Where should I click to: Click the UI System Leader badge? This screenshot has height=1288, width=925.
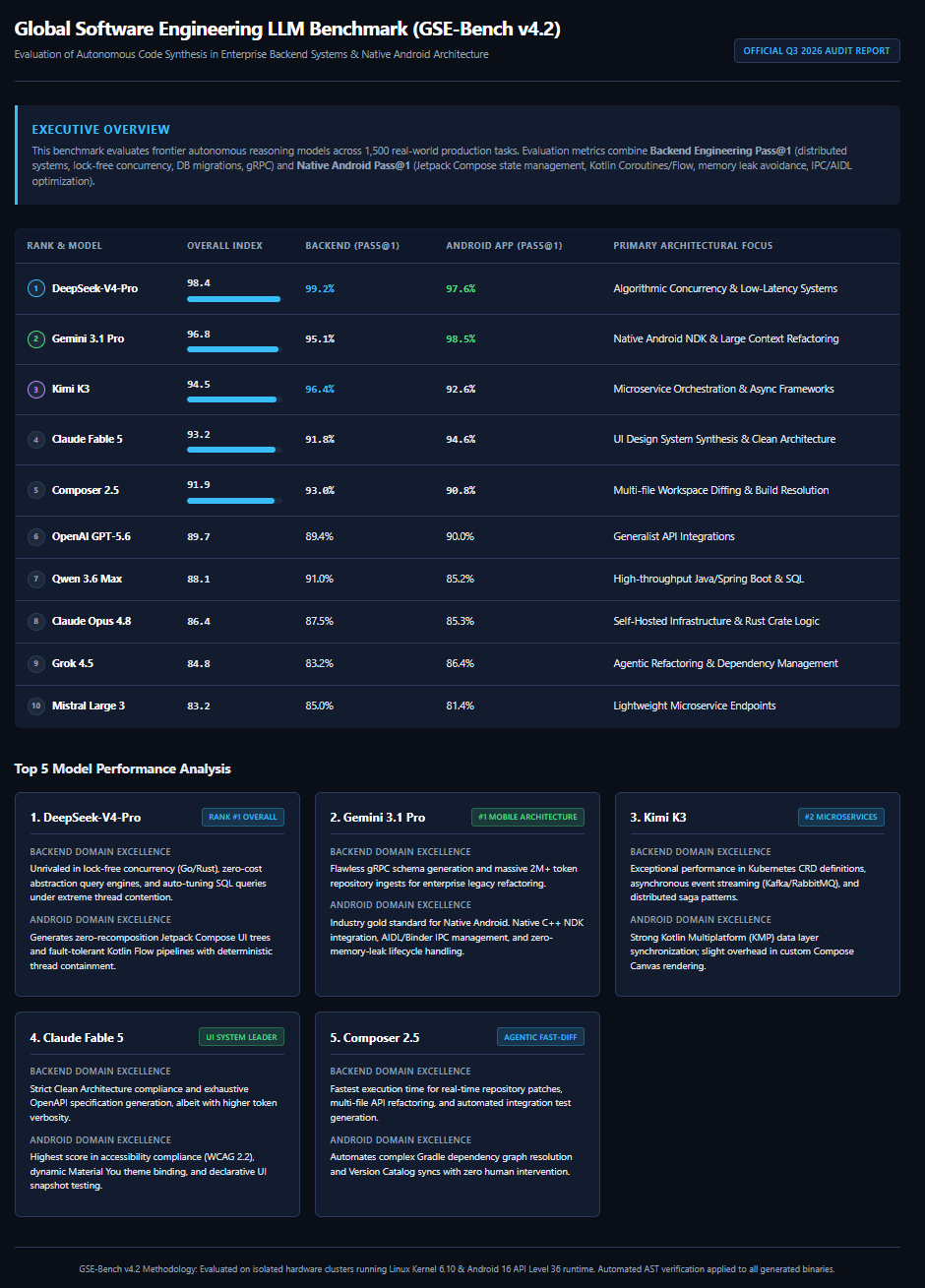(x=241, y=1036)
